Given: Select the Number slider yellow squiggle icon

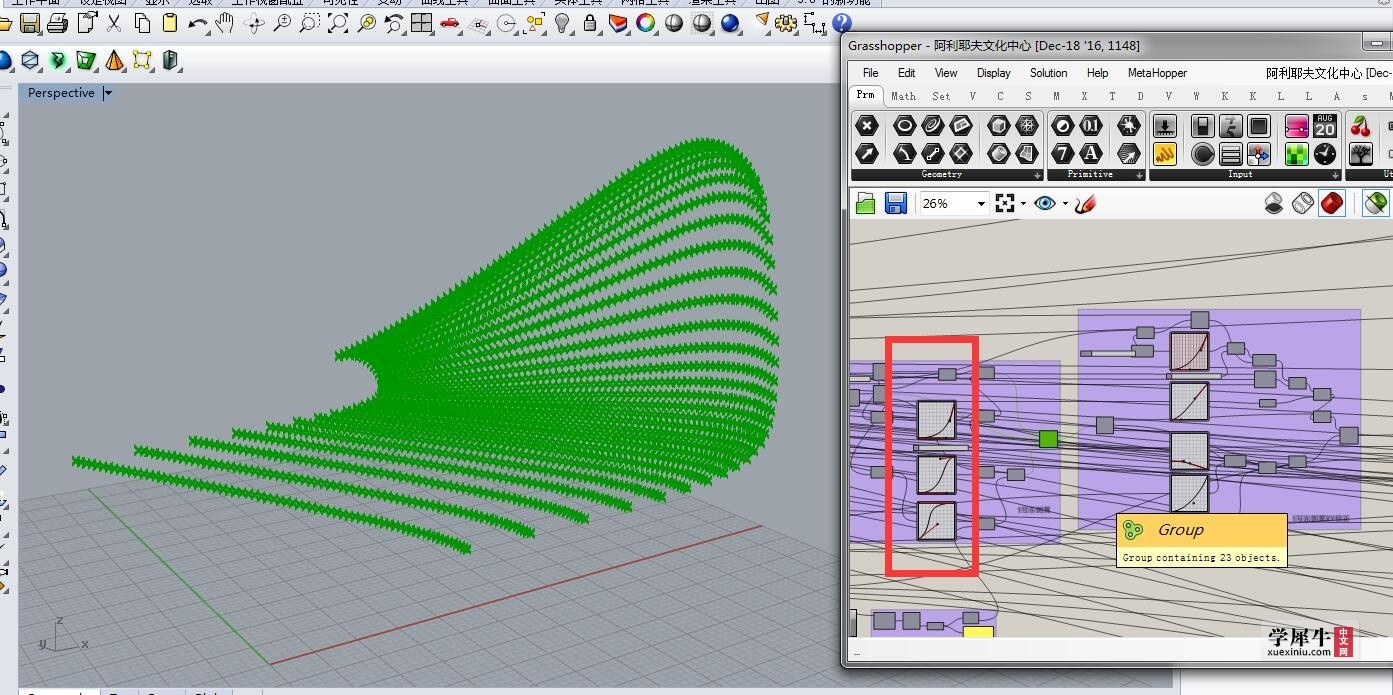Looking at the screenshot, I should point(1165,154).
